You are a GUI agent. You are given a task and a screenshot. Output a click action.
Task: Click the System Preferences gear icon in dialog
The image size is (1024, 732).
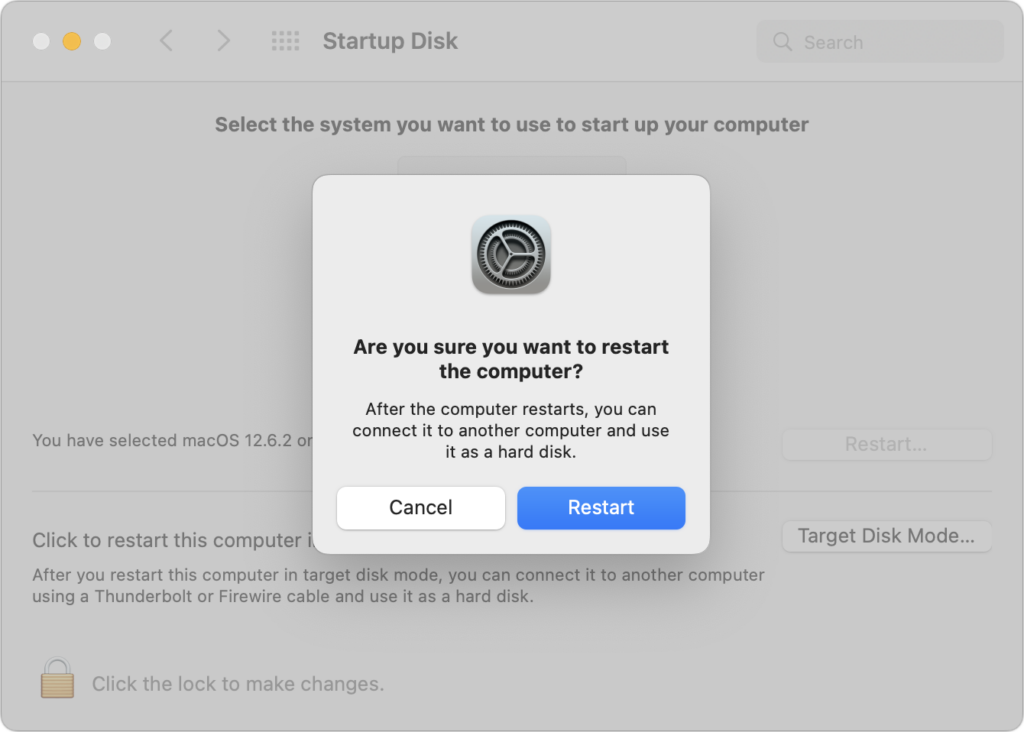tap(511, 254)
